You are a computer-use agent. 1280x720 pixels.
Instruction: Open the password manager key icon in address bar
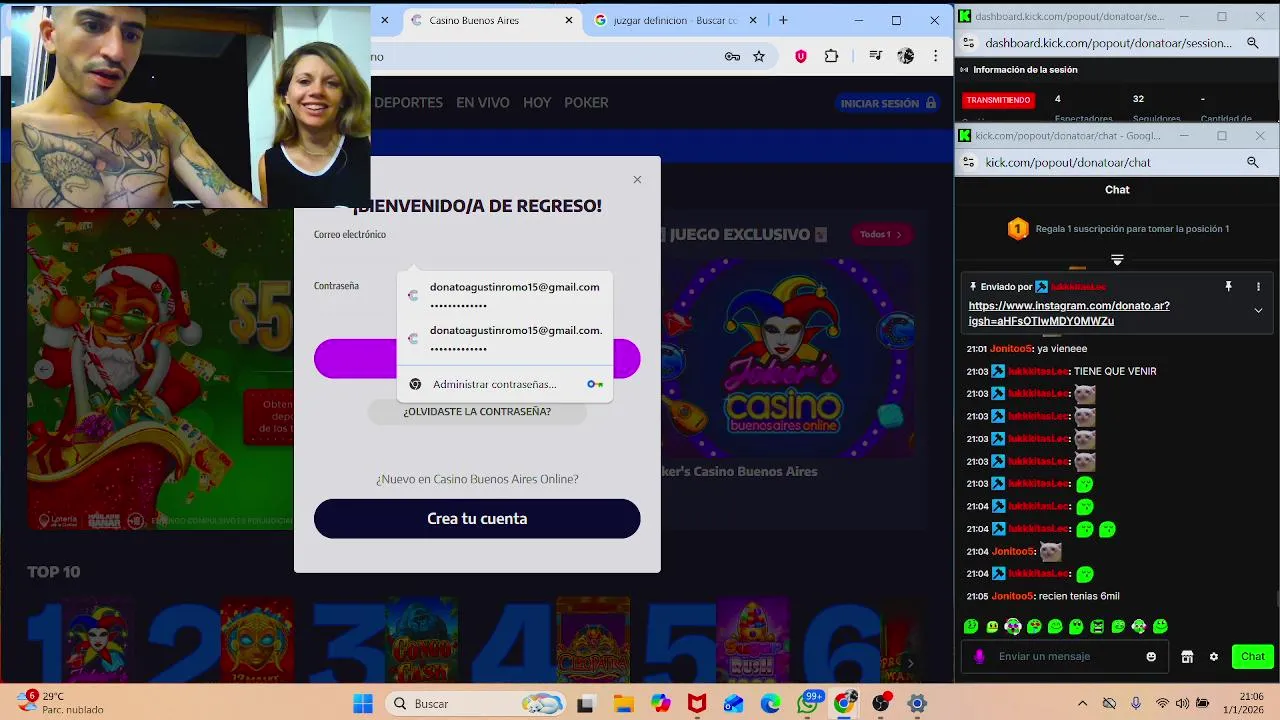[x=732, y=57]
